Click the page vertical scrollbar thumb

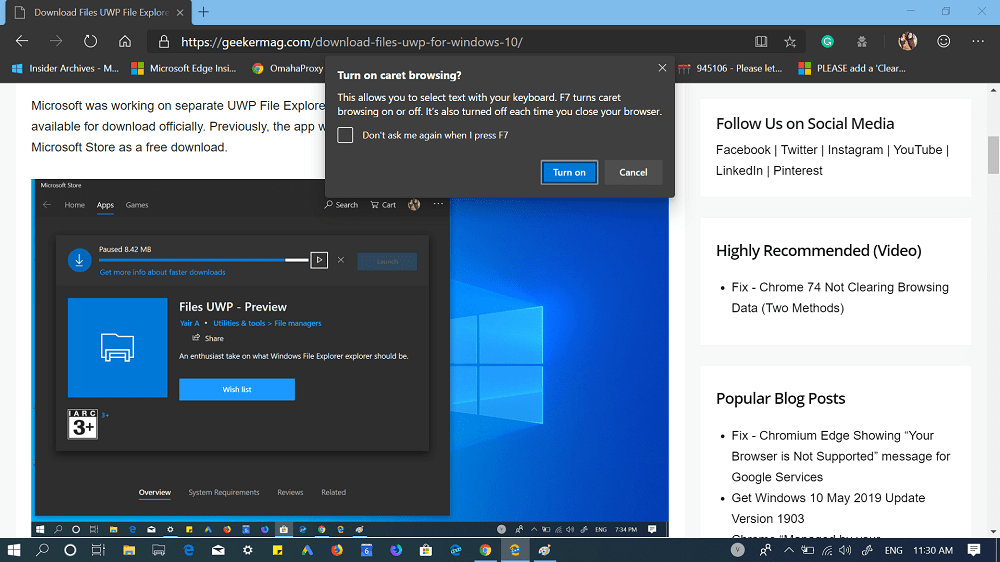pos(993,154)
